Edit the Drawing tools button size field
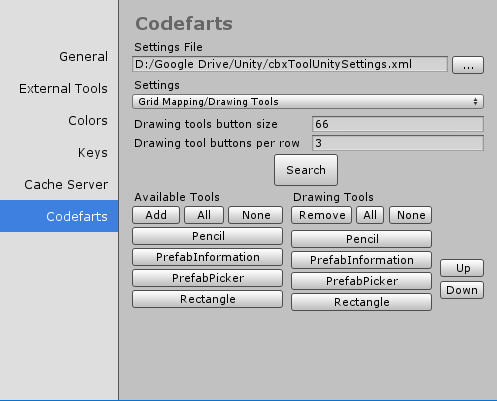Viewport: 497px width, 401px height. pos(398,124)
